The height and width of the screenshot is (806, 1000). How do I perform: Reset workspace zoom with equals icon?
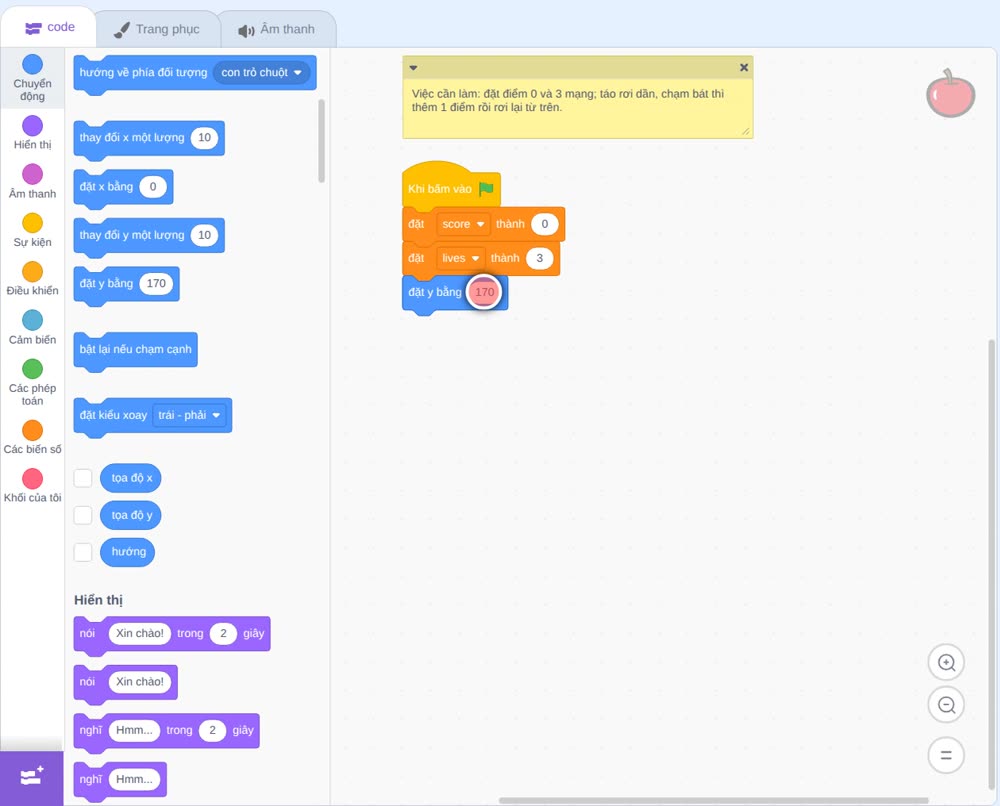tap(946, 755)
